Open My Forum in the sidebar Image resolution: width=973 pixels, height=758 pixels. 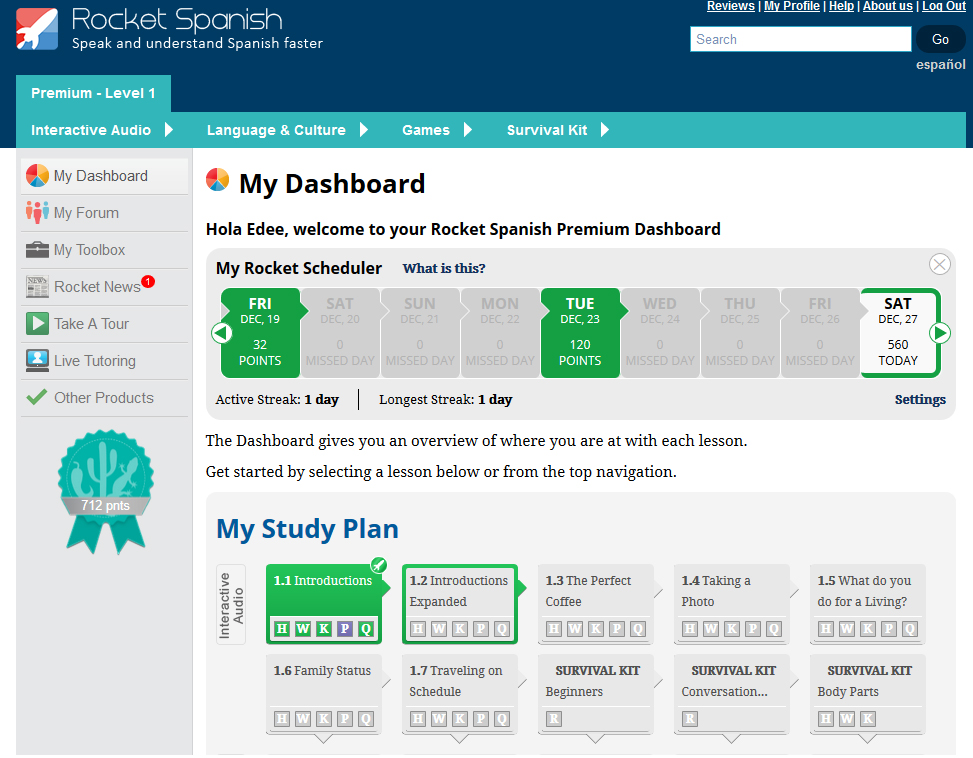coord(104,213)
